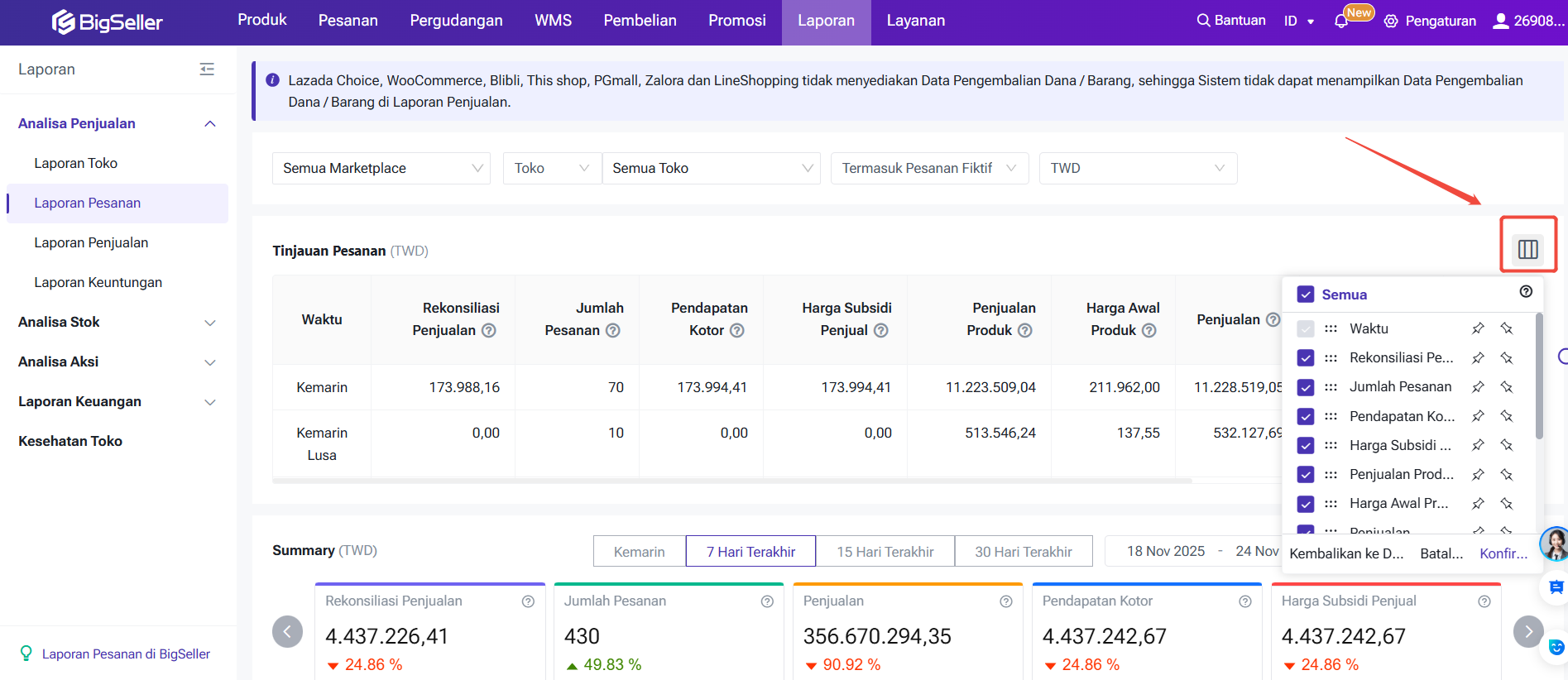The width and height of the screenshot is (1568, 680).
Task: Toggle the Penjualan Produk column checkbox
Action: coord(1306,475)
